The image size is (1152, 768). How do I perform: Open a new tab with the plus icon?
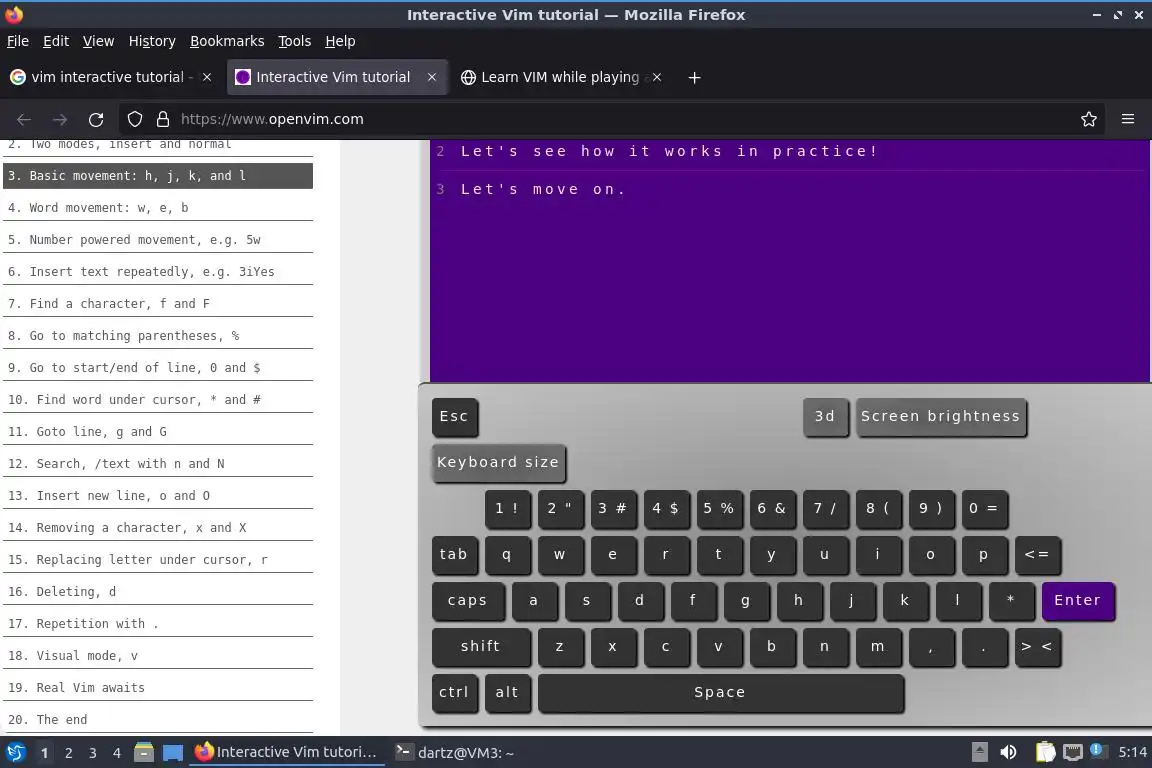pyautogui.click(x=694, y=77)
